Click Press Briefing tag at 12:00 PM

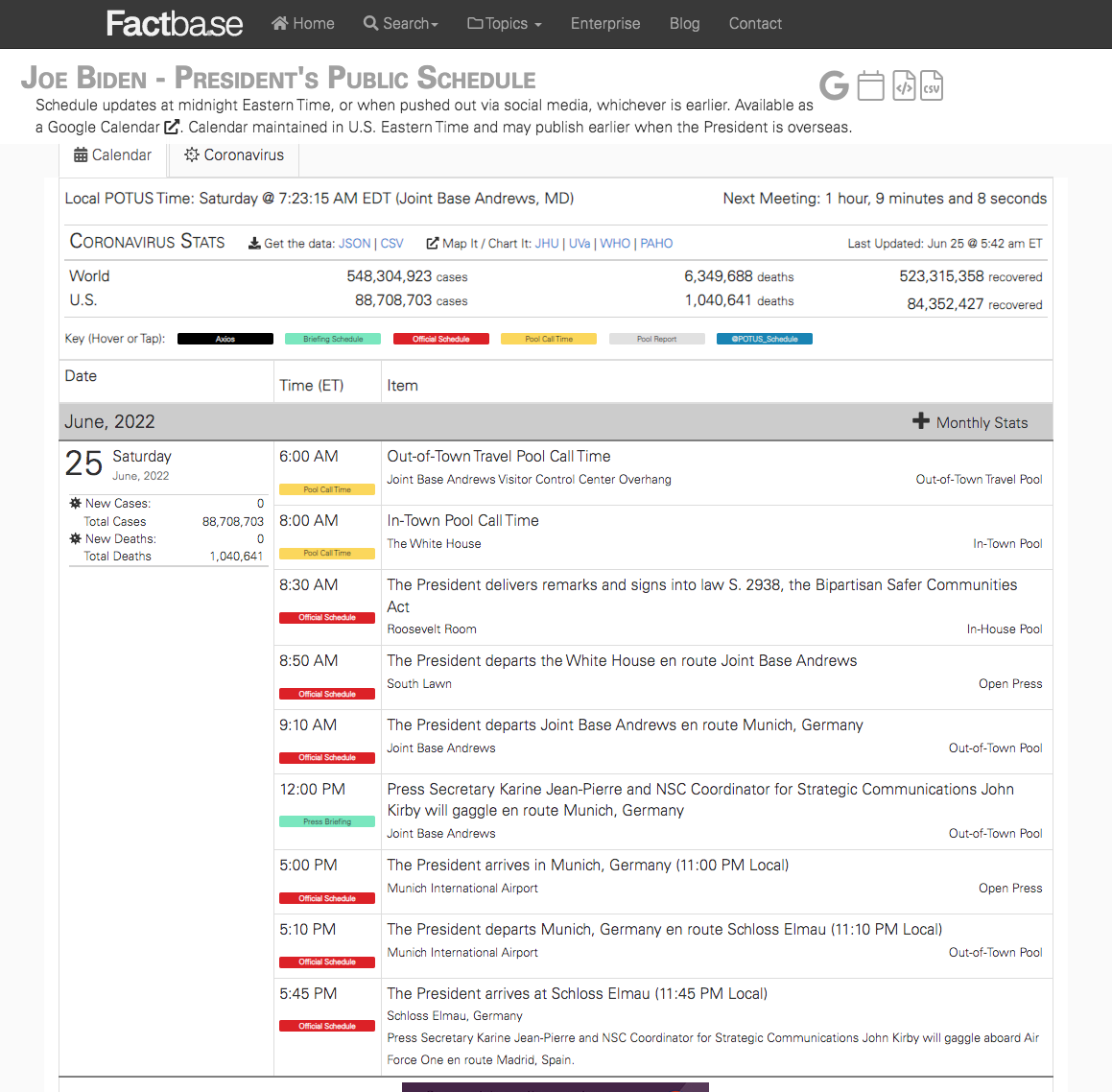(327, 821)
